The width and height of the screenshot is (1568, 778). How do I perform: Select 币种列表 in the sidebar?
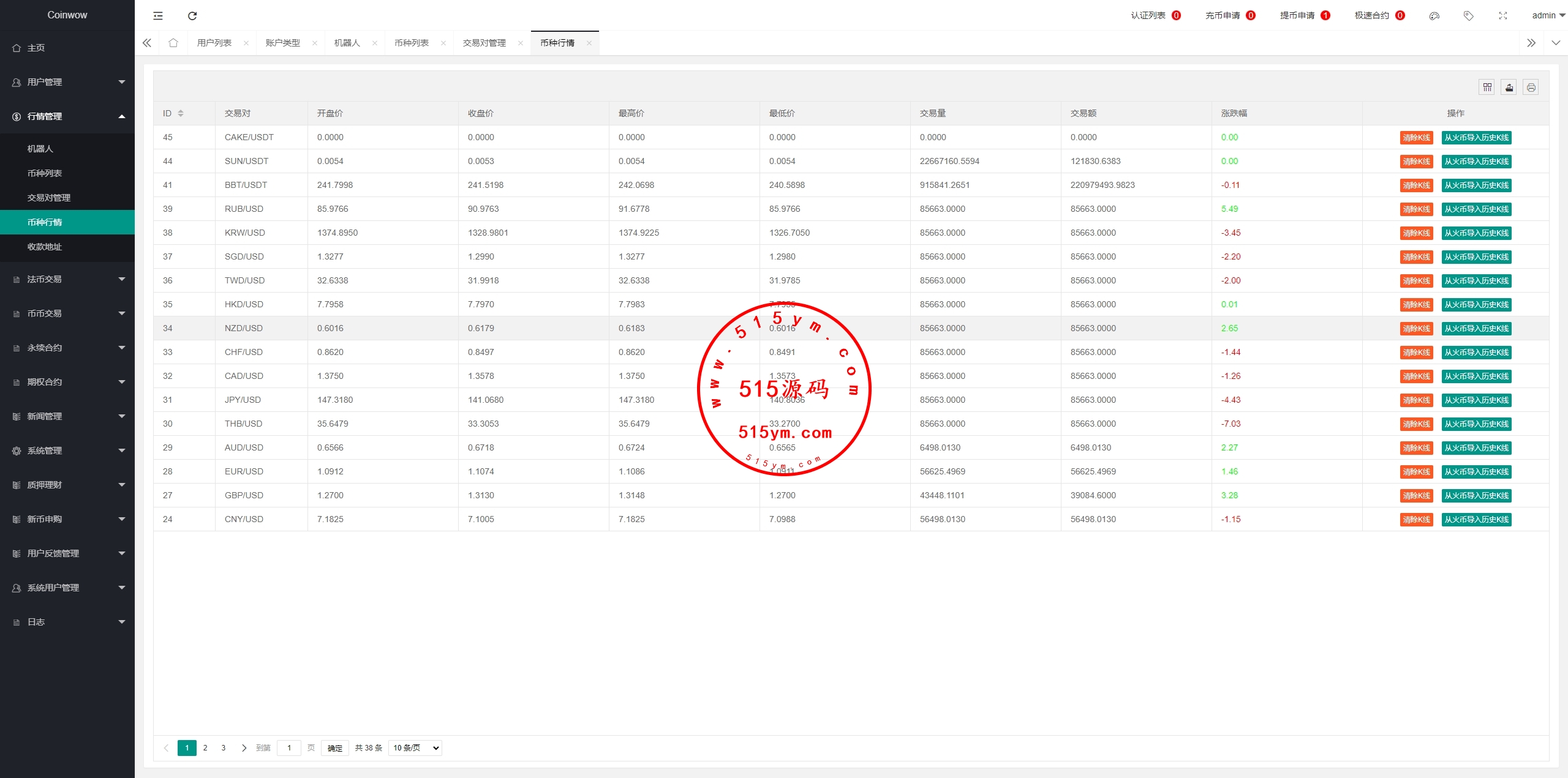coord(45,173)
